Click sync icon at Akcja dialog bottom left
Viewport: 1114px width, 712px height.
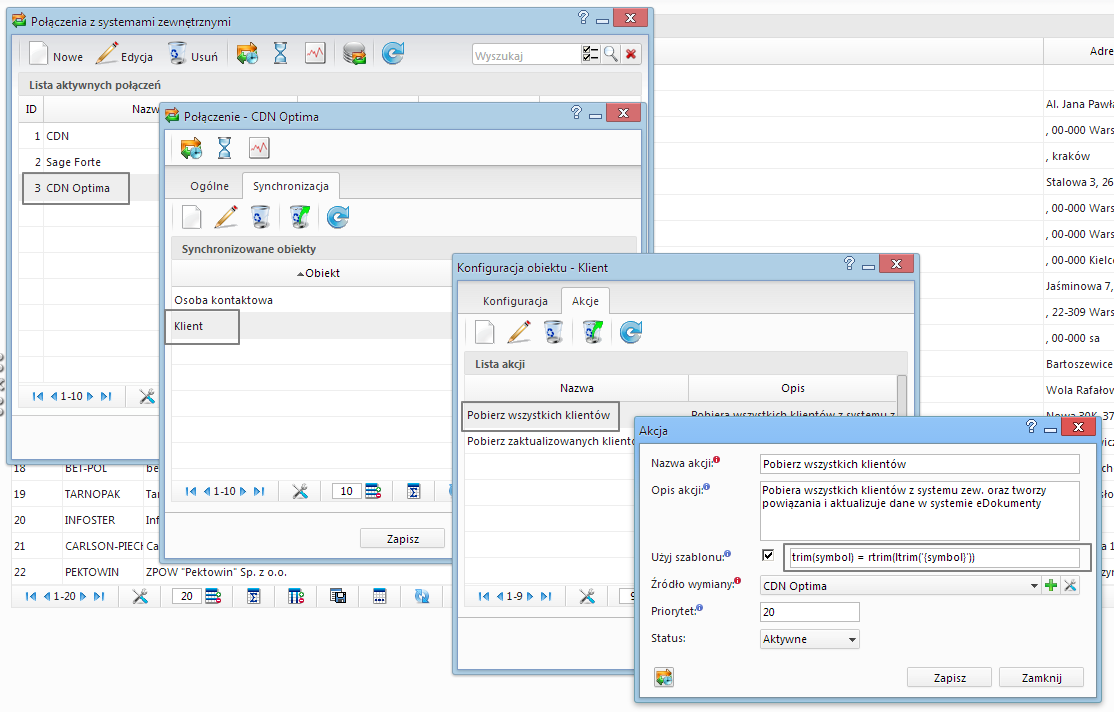tap(664, 677)
